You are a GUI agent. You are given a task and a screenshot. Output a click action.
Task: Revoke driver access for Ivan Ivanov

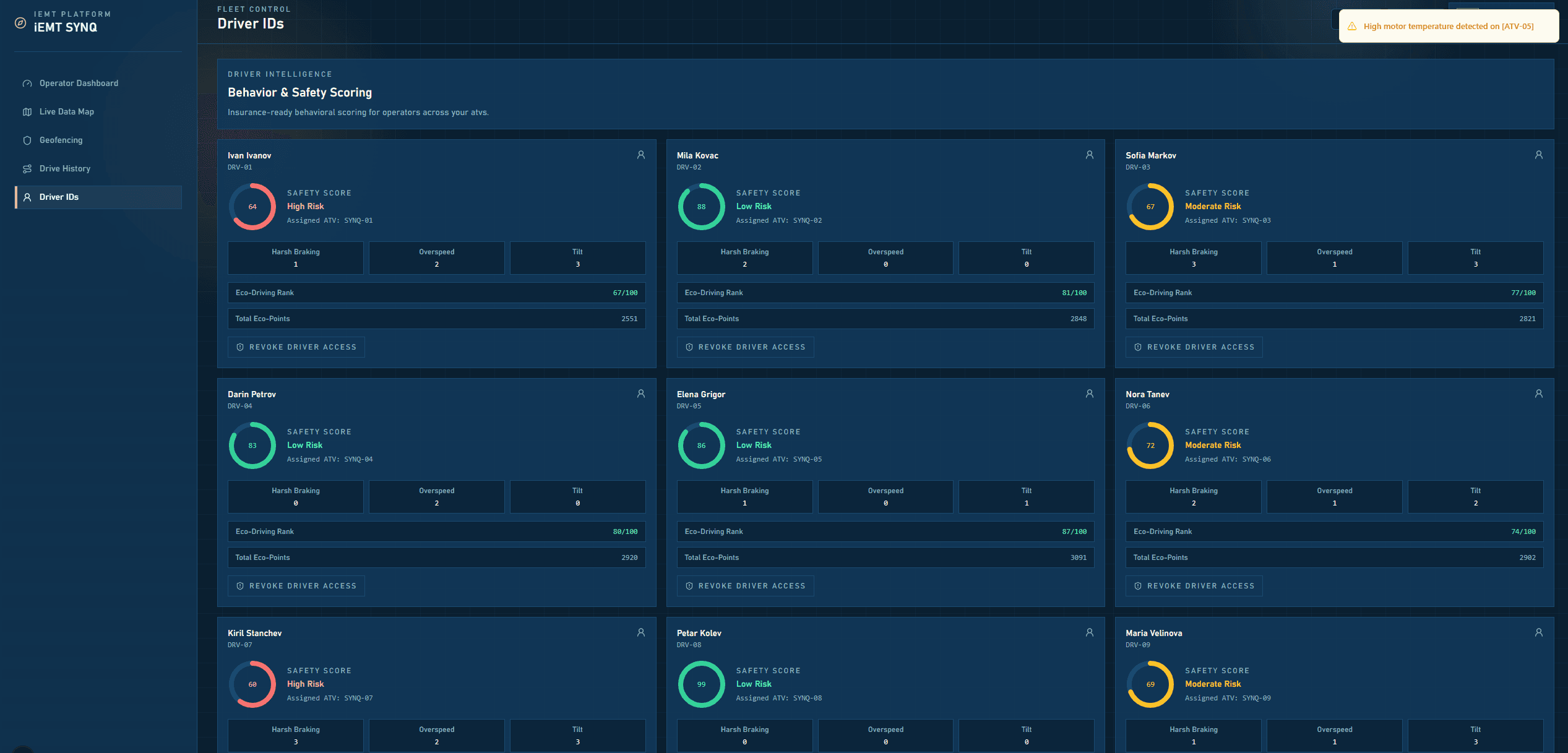click(296, 347)
